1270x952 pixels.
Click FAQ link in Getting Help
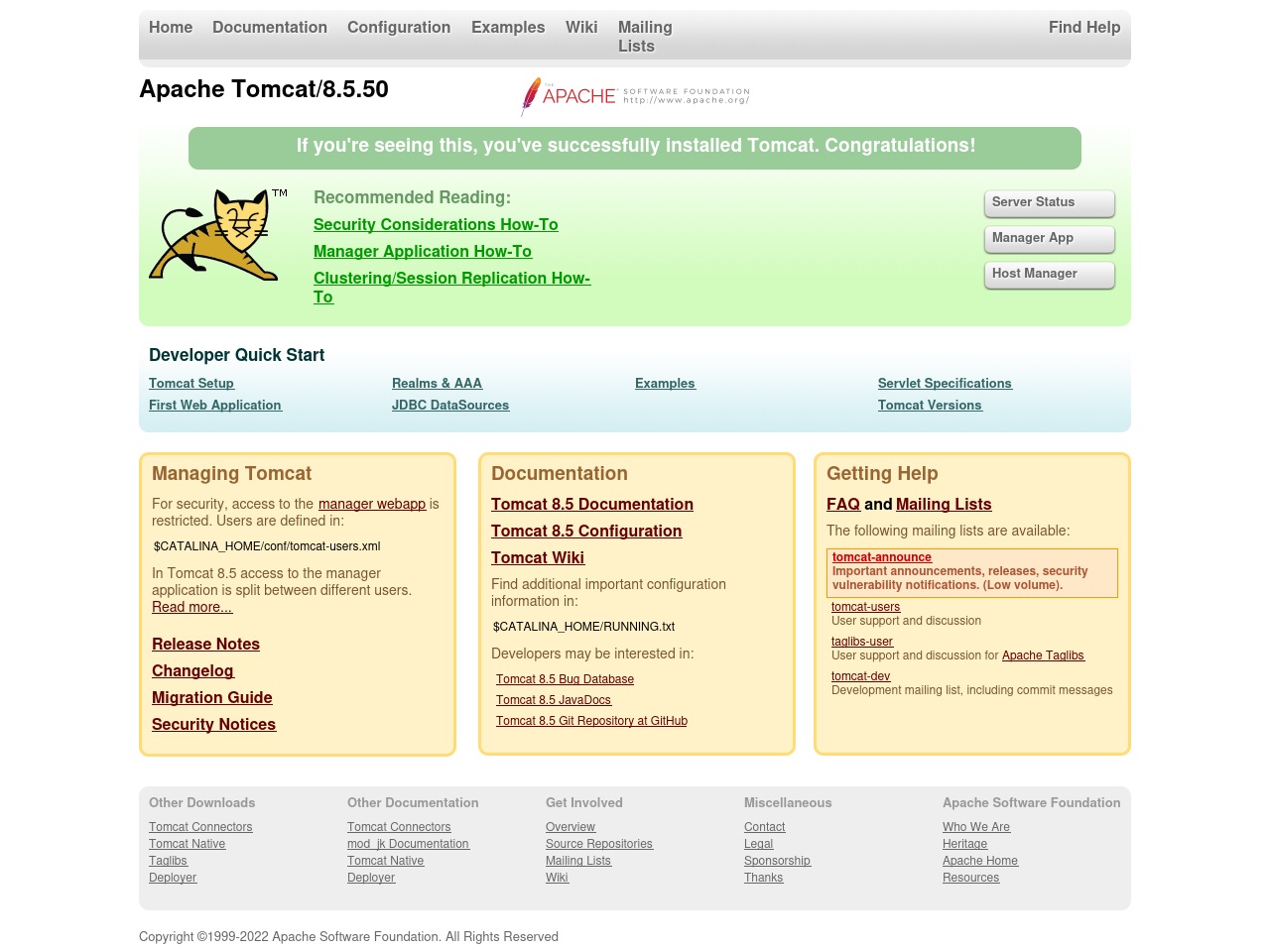click(843, 505)
